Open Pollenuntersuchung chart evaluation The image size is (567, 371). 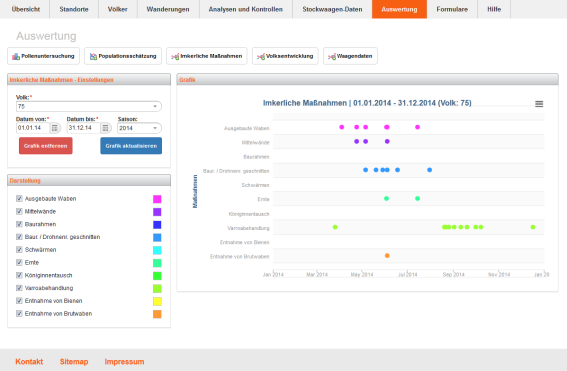43,56
